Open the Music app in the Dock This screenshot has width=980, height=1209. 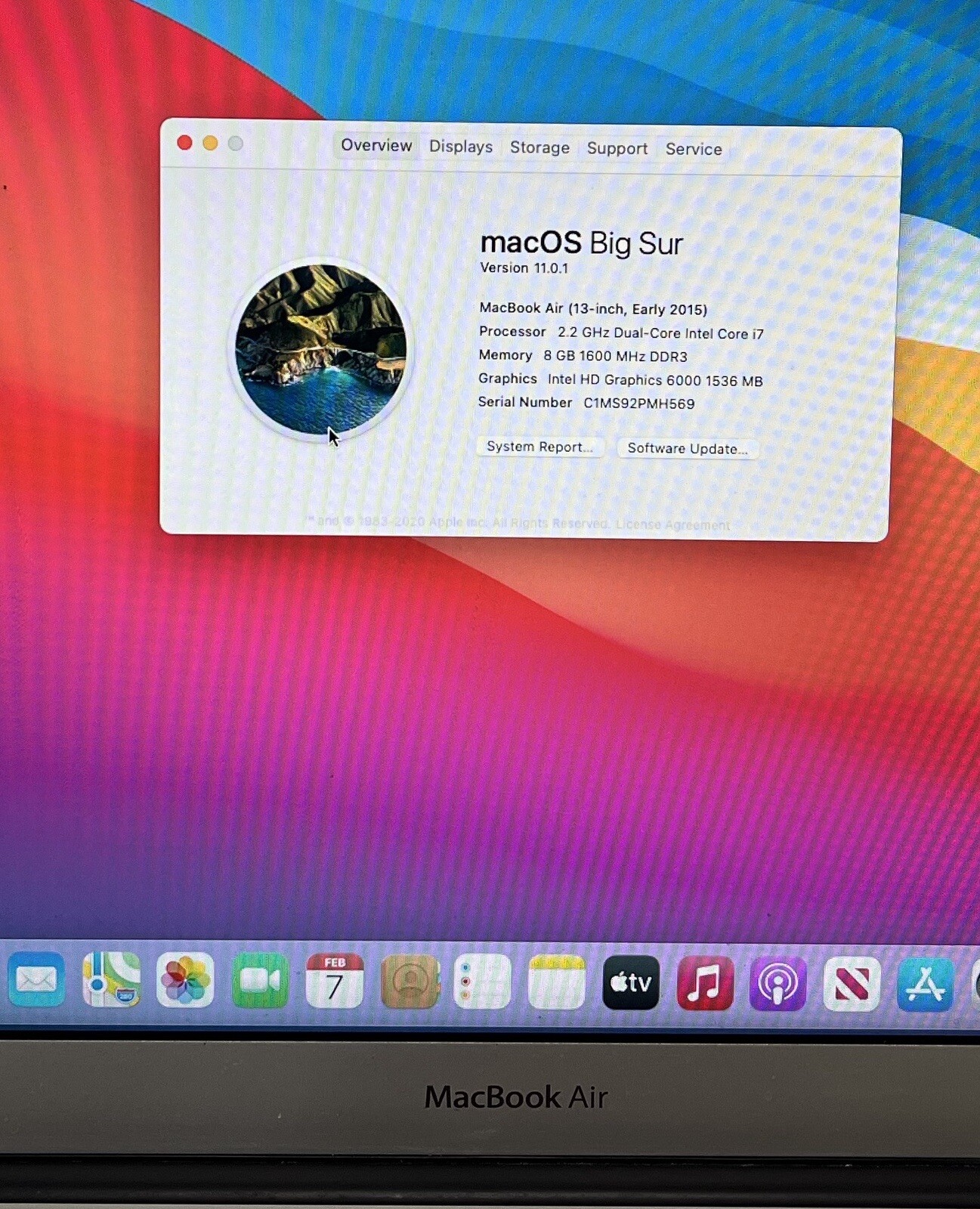pos(705,983)
